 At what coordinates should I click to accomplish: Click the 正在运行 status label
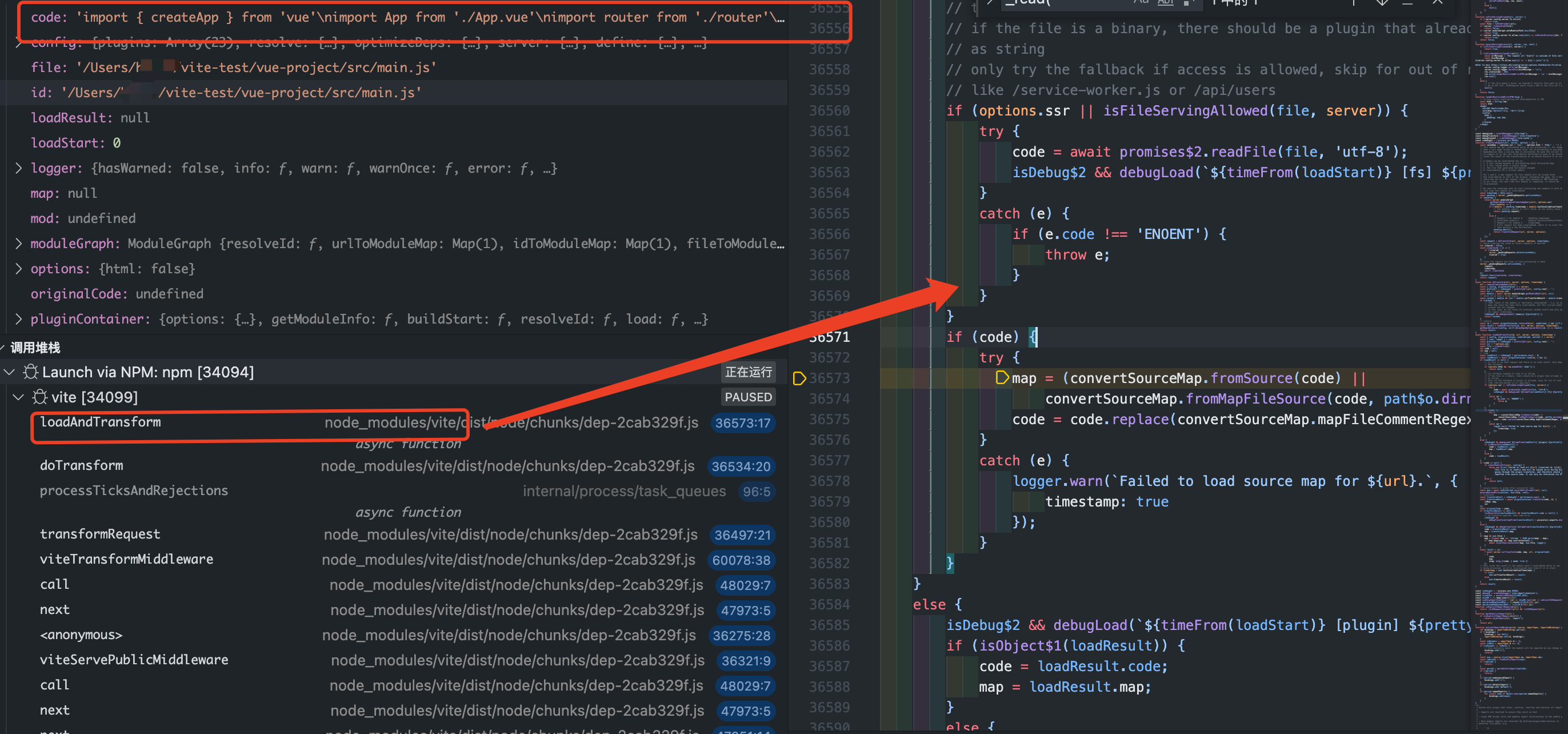748,372
